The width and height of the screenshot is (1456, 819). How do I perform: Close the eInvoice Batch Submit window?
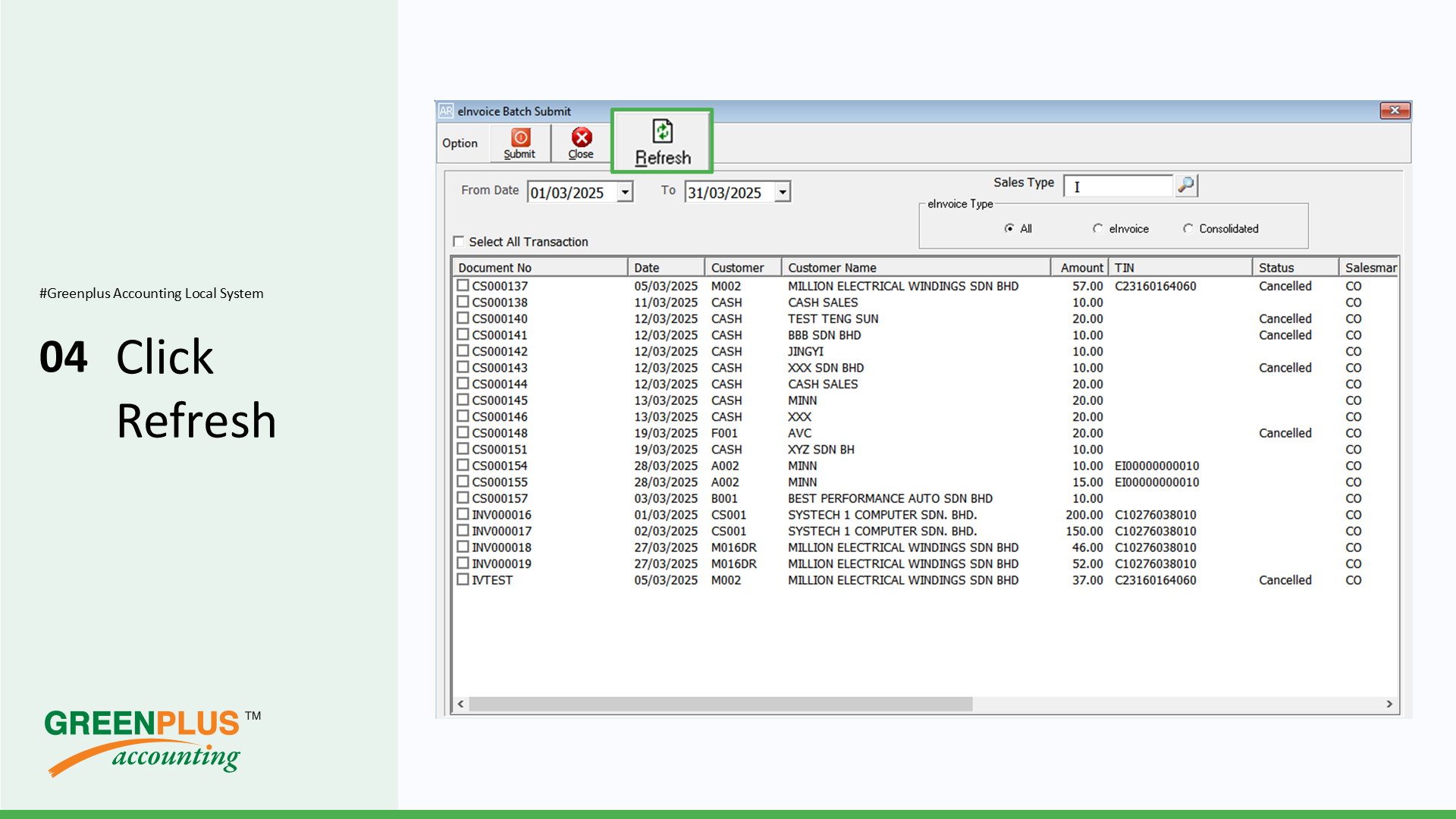pos(1394,111)
